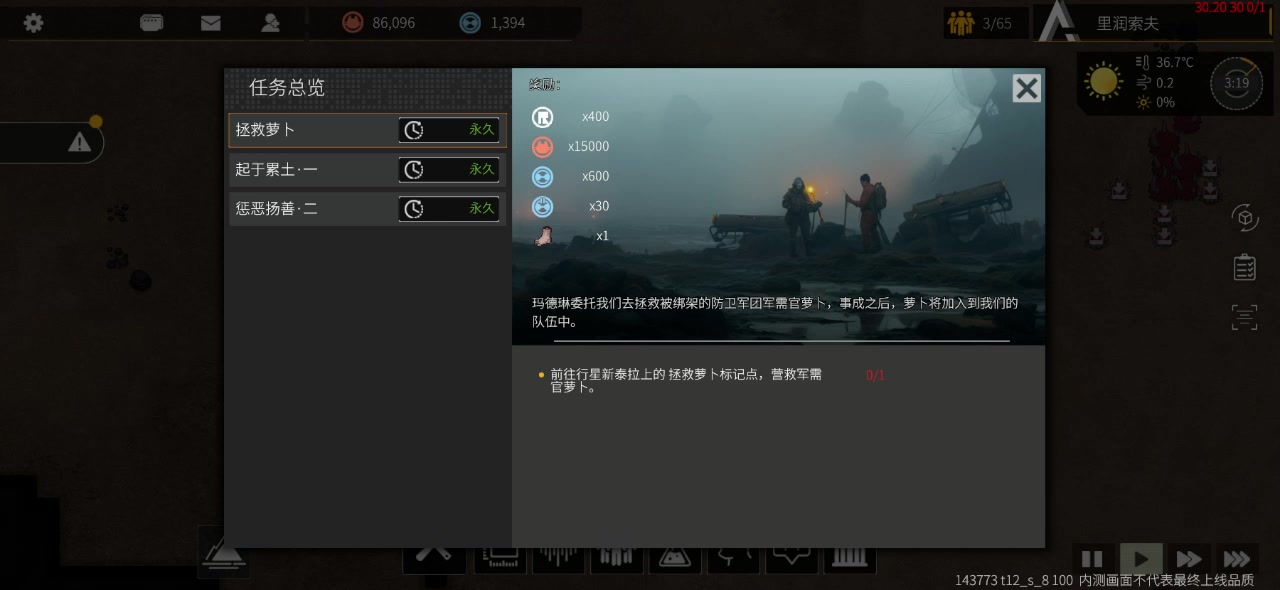Open the mail envelope inbox

tap(210, 22)
